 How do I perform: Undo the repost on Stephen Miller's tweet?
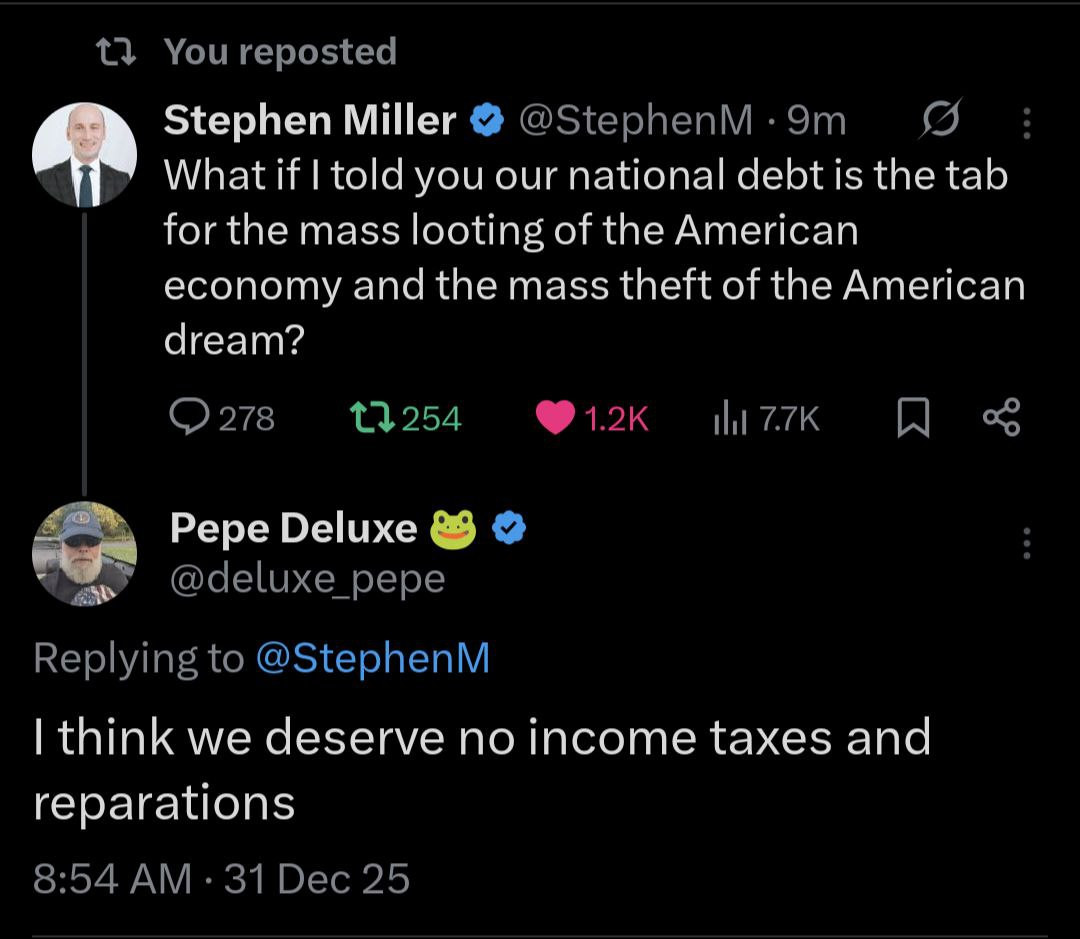[x=371, y=418]
